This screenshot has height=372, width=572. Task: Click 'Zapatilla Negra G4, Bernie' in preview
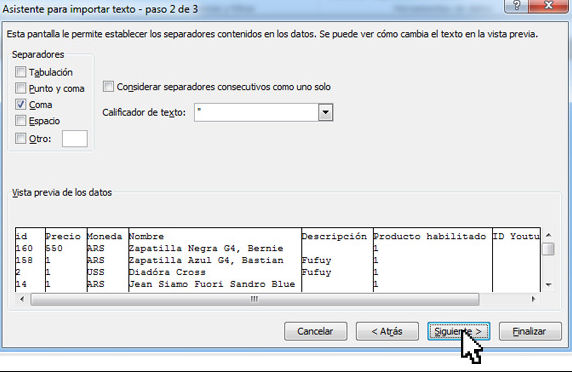206,248
